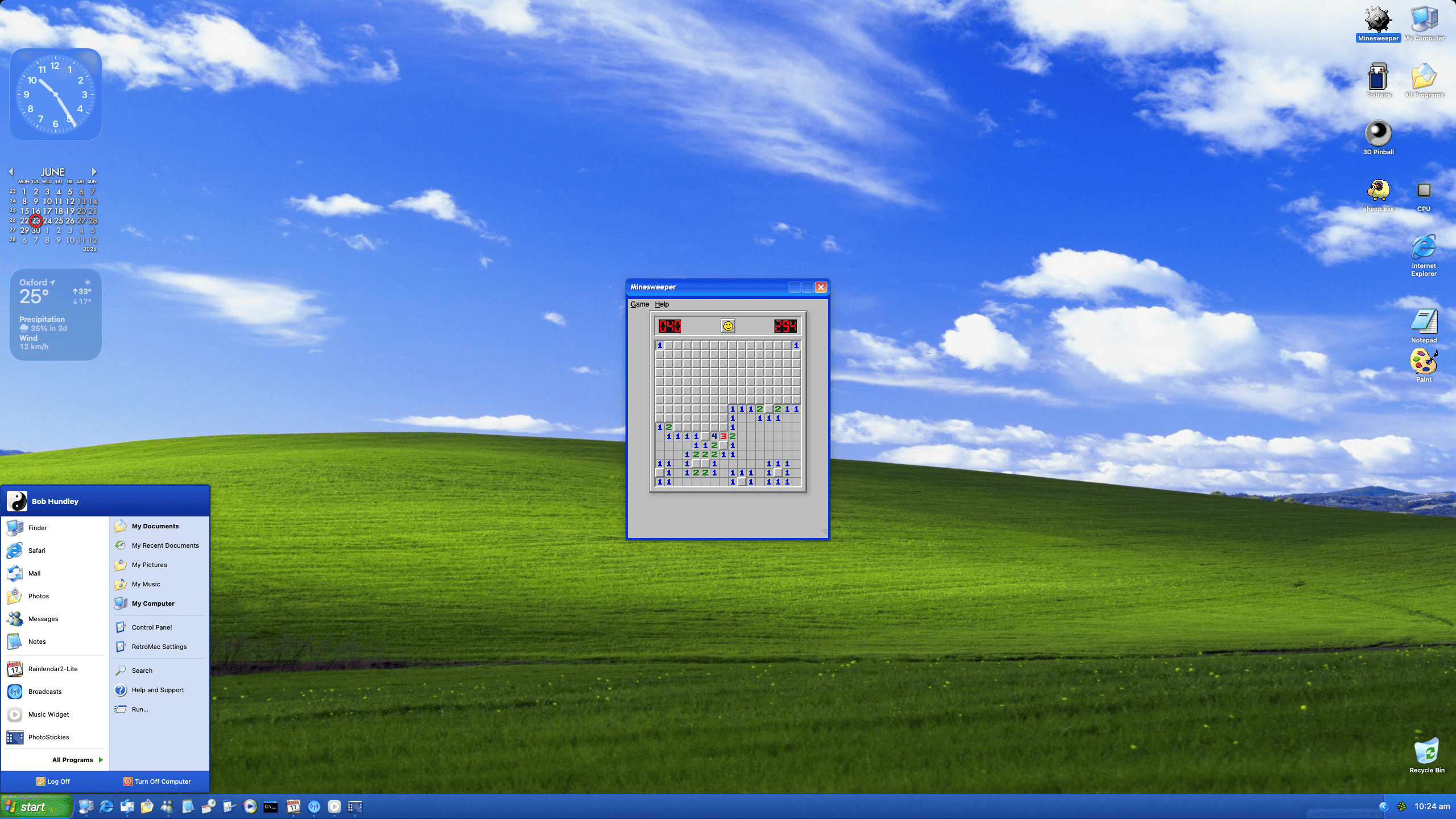The width and height of the screenshot is (1456, 819).
Task: Launch Broadcasts from the Start menu
Action: pos(55,692)
